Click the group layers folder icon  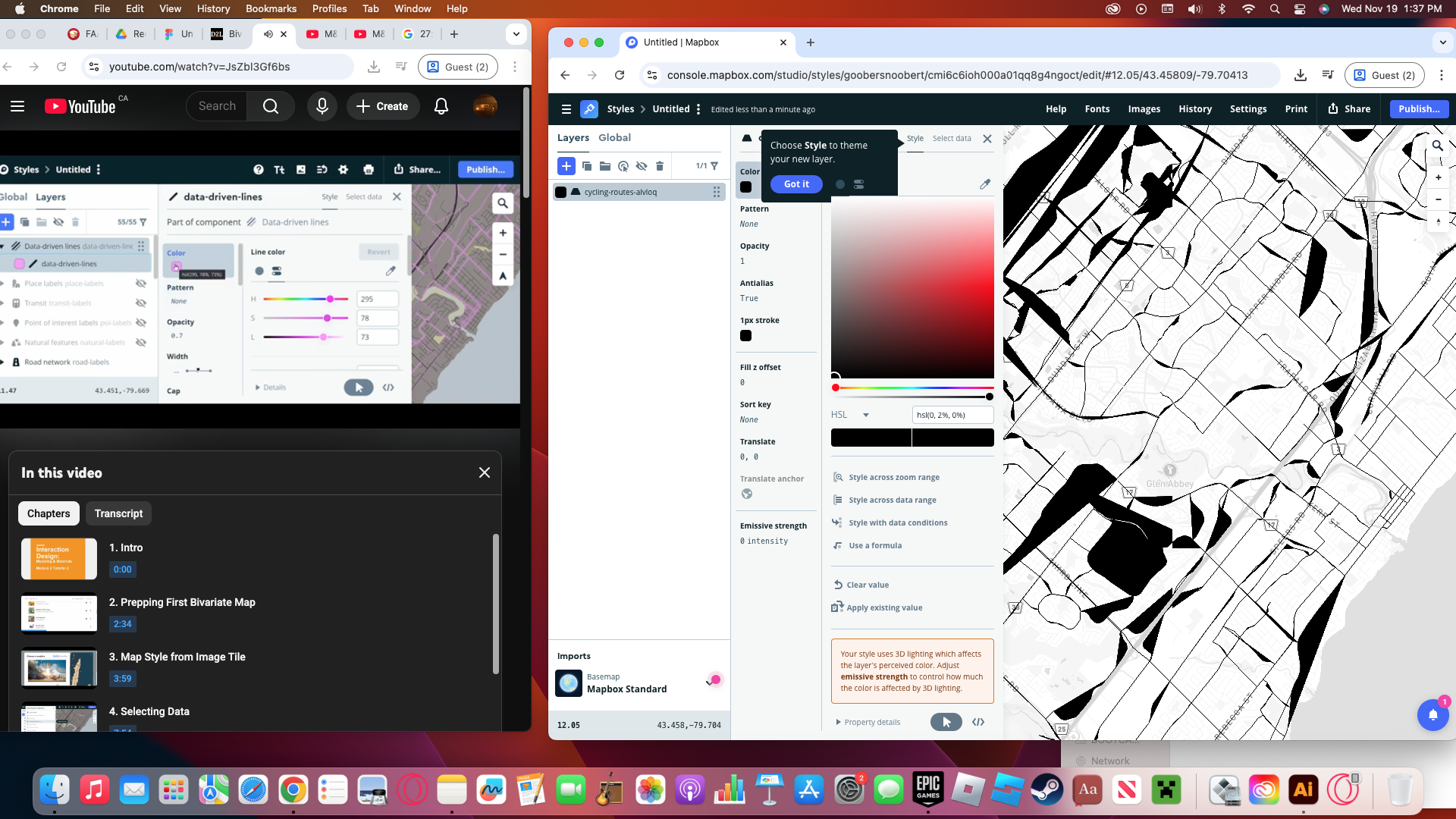coord(604,166)
